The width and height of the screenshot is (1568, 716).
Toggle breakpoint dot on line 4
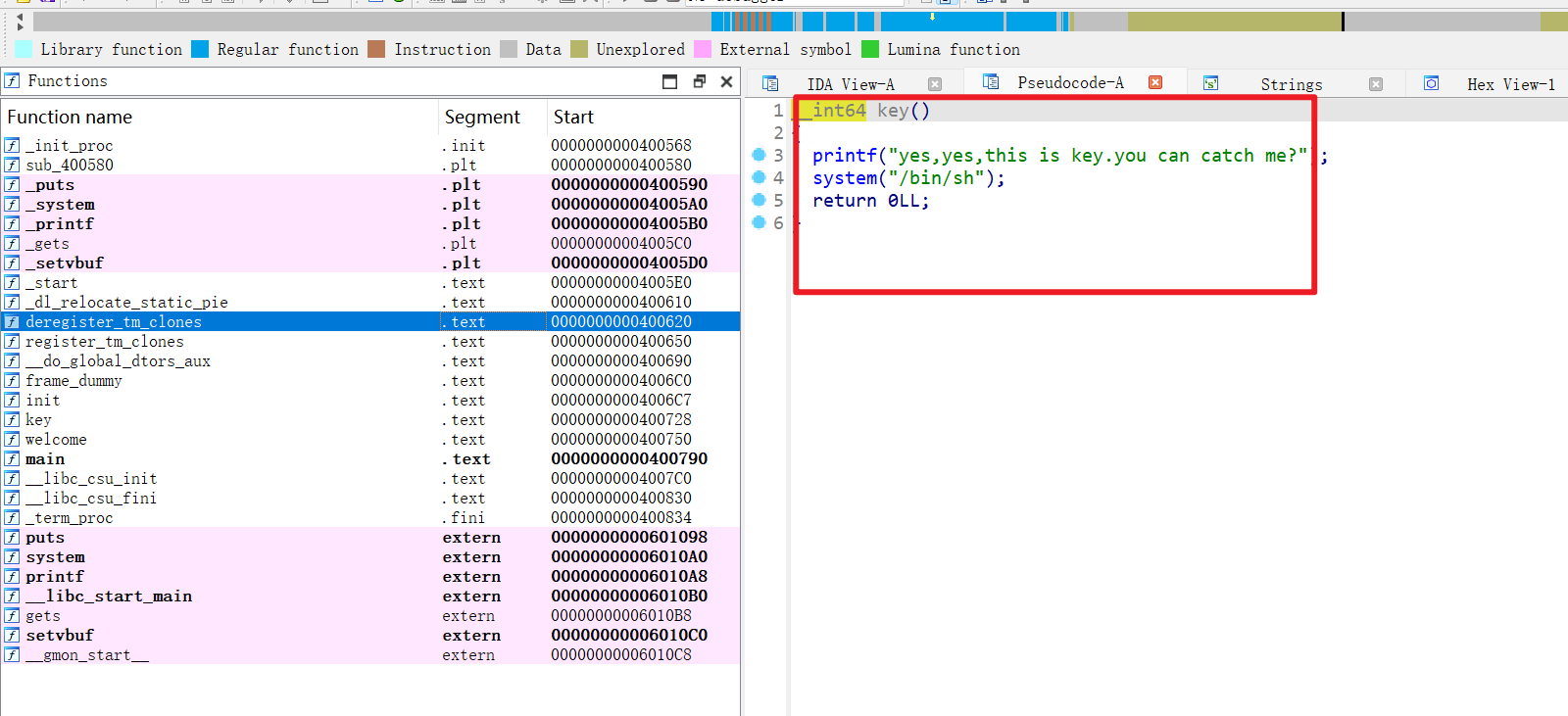tap(759, 177)
